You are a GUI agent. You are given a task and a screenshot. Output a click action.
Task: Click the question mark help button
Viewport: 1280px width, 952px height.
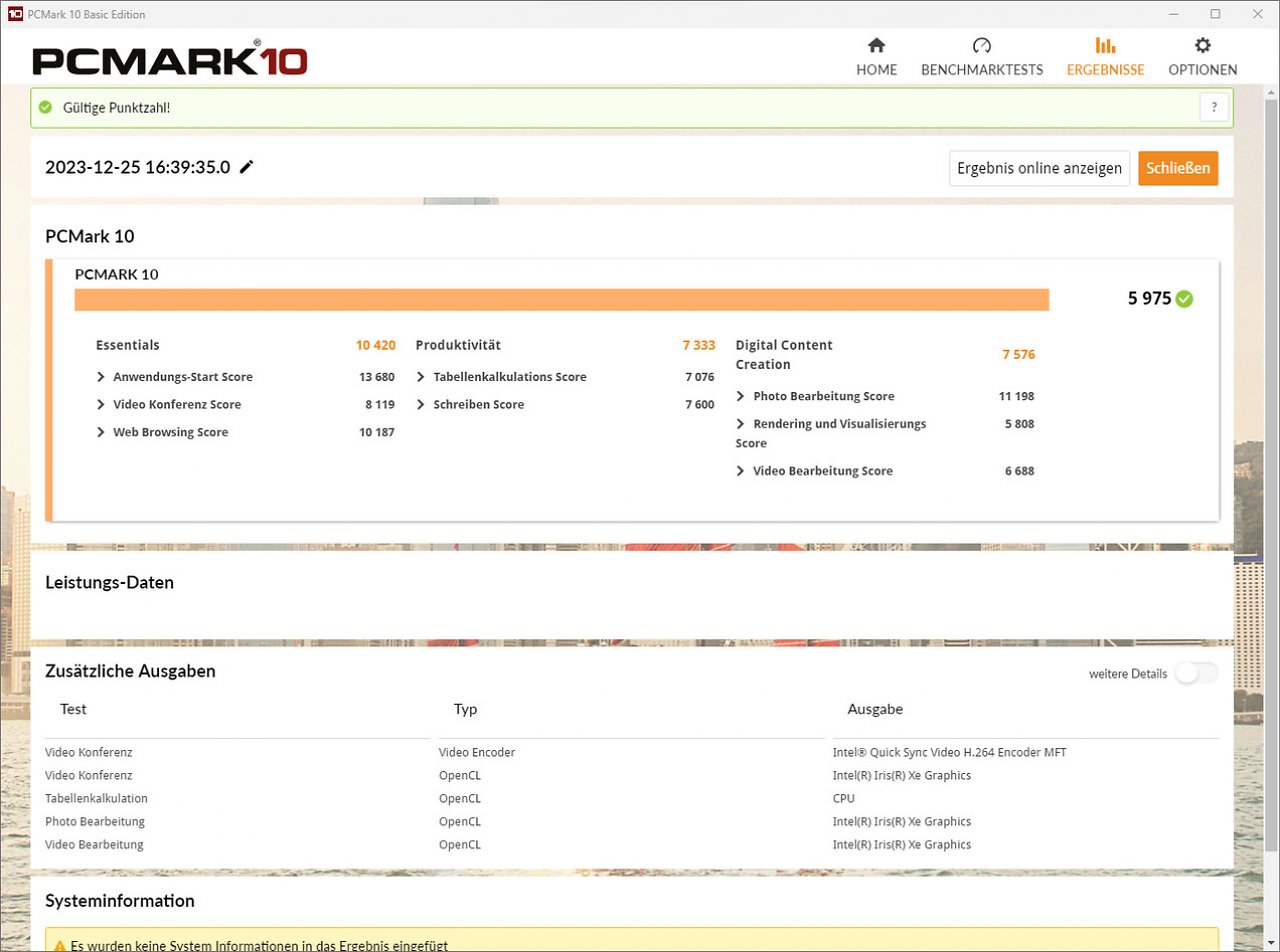click(1214, 107)
